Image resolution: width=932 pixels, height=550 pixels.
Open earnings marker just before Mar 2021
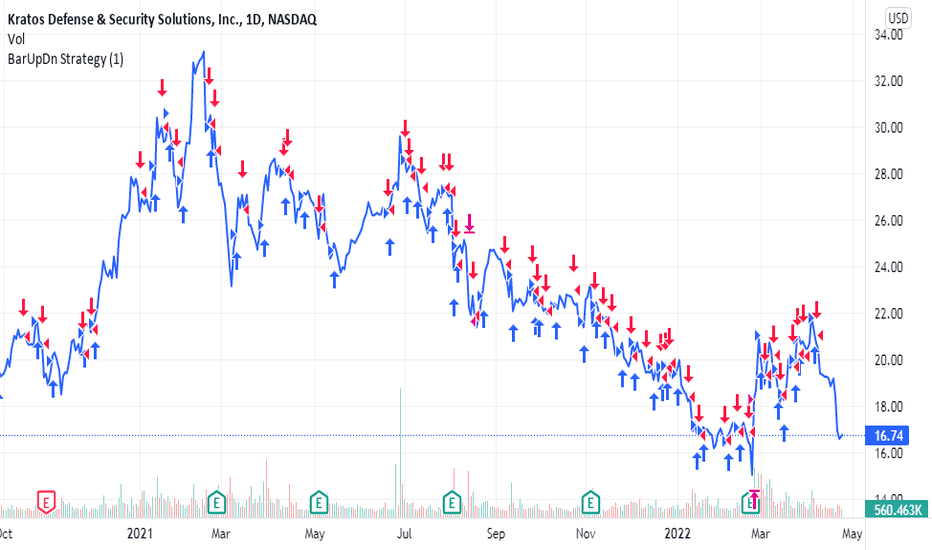pyautogui.click(x=216, y=502)
